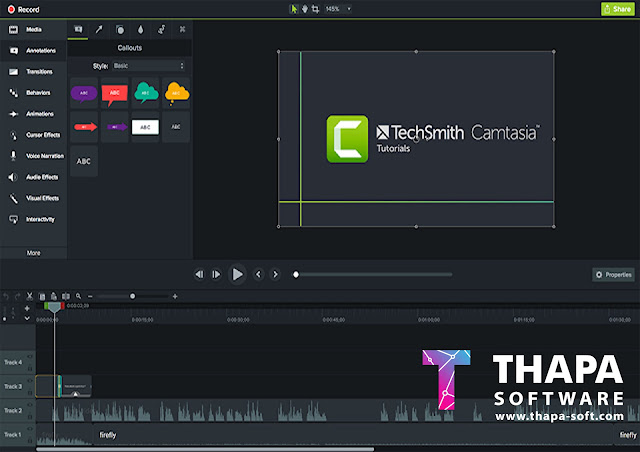Hide Track 4 using its eye icon
This screenshot has height=452, width=640.
click(30, 356)
